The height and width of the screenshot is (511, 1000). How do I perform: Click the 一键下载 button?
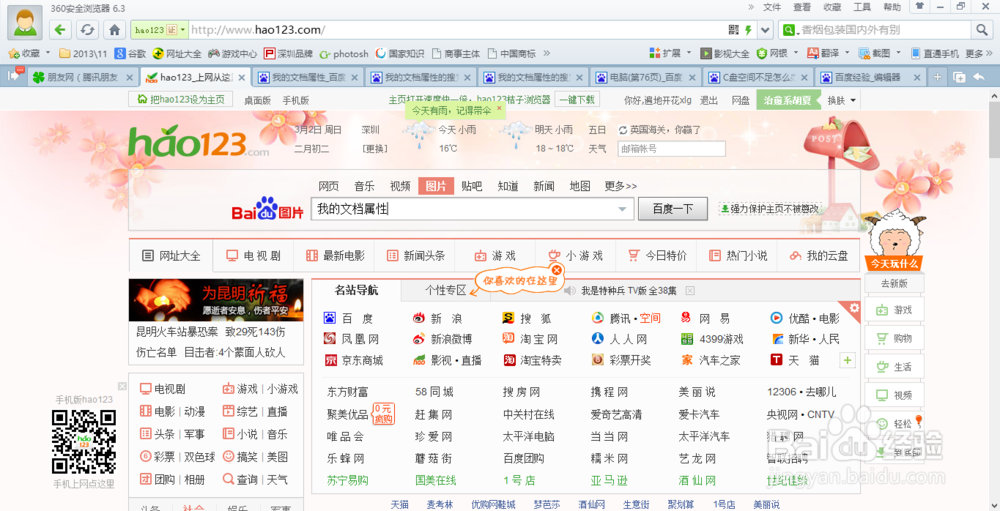(577, 100)
